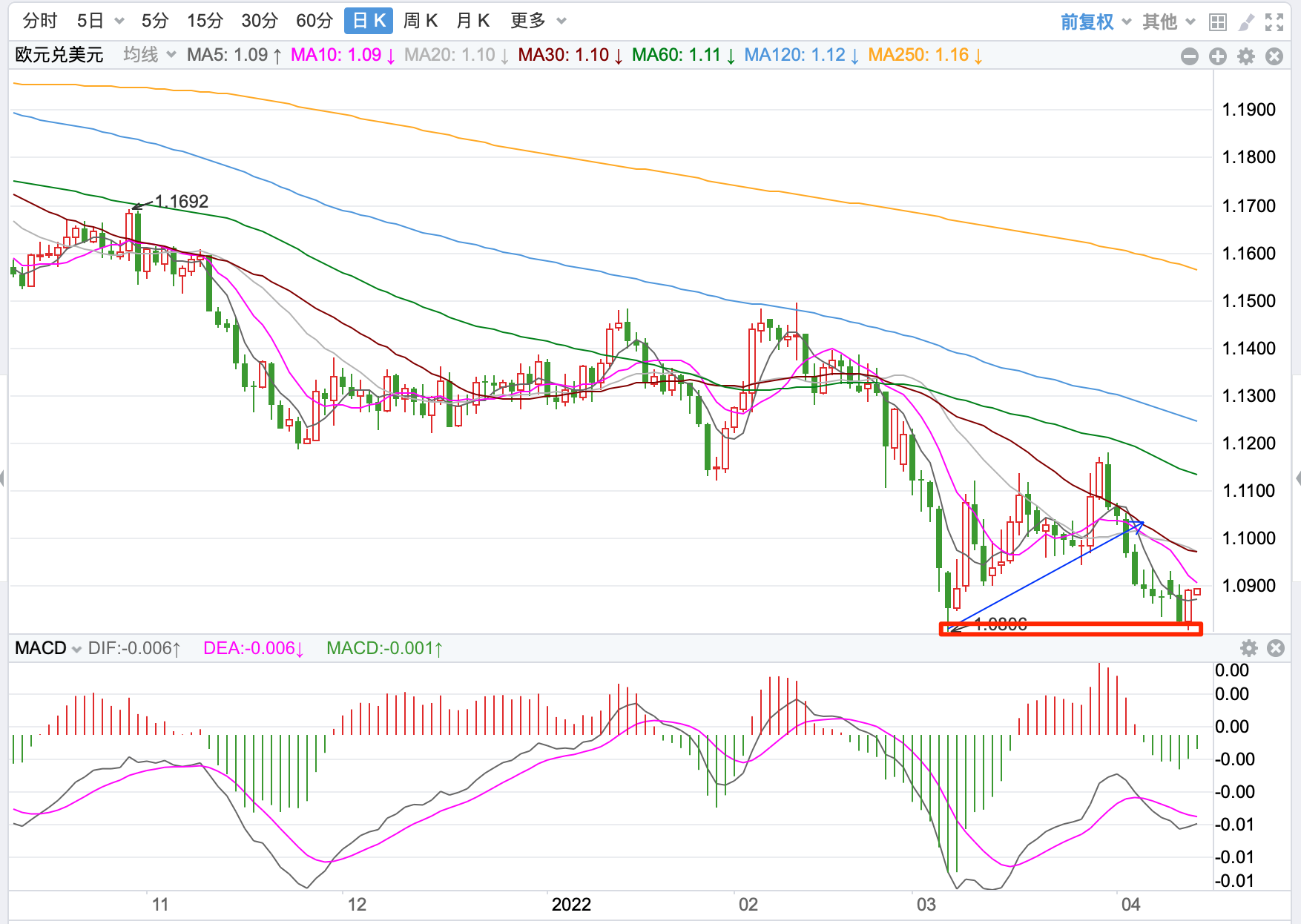Open the grid layout icon
1301x924 pixels.
click(1217, 22)
